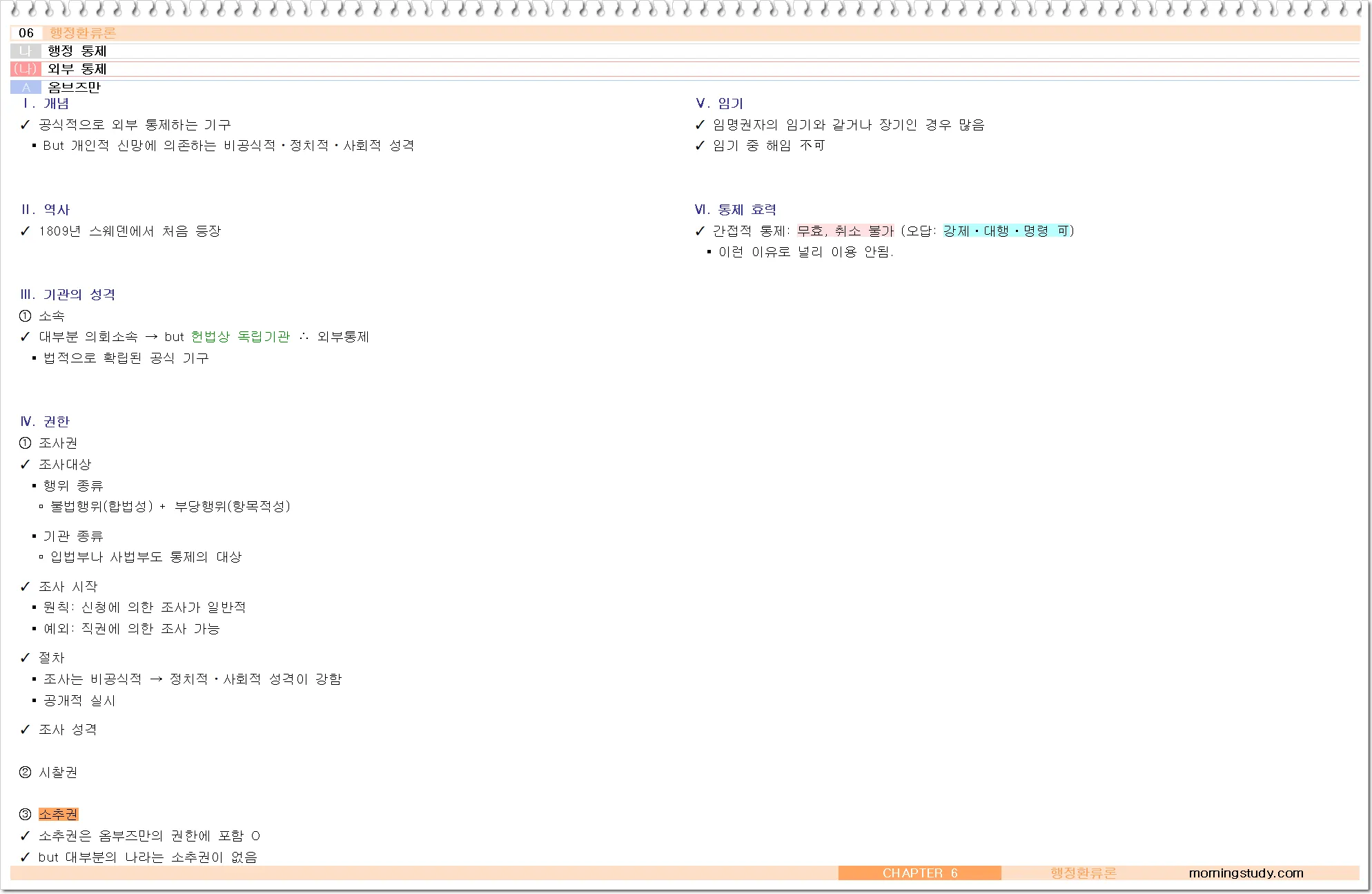The image size is (1372, 894).
Task: Click the orange highlighted 소추권 heading
Action: (59, 815)
